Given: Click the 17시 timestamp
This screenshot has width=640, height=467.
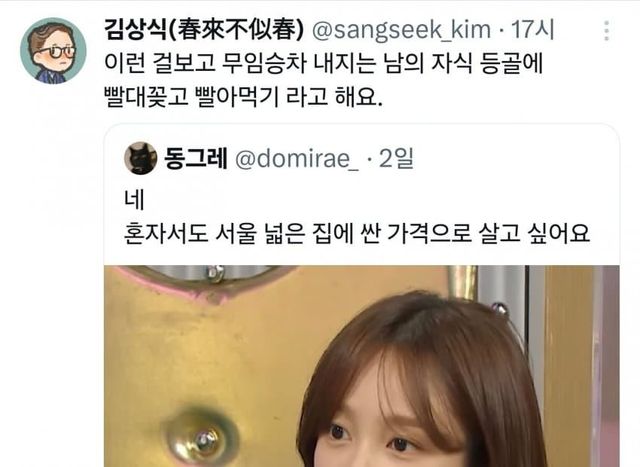Looking at the screenshot, I should [533, 30].
